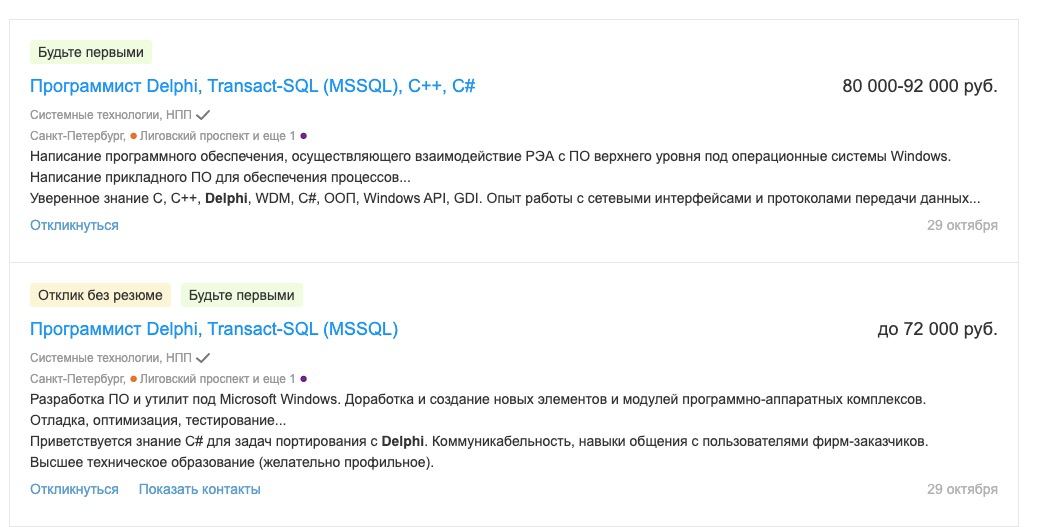Click Откликнуться on the second vacancy

point(74,489)
